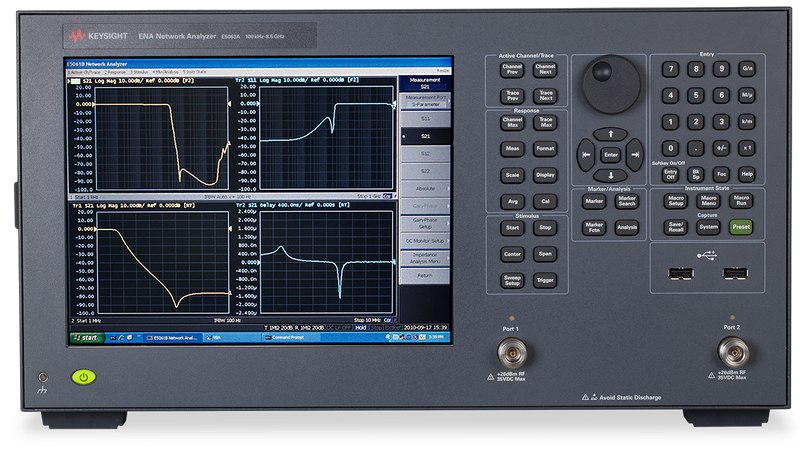Expand the Gain-Phase Setup softkey submenu
800x450 pixels.
[425, 222]
